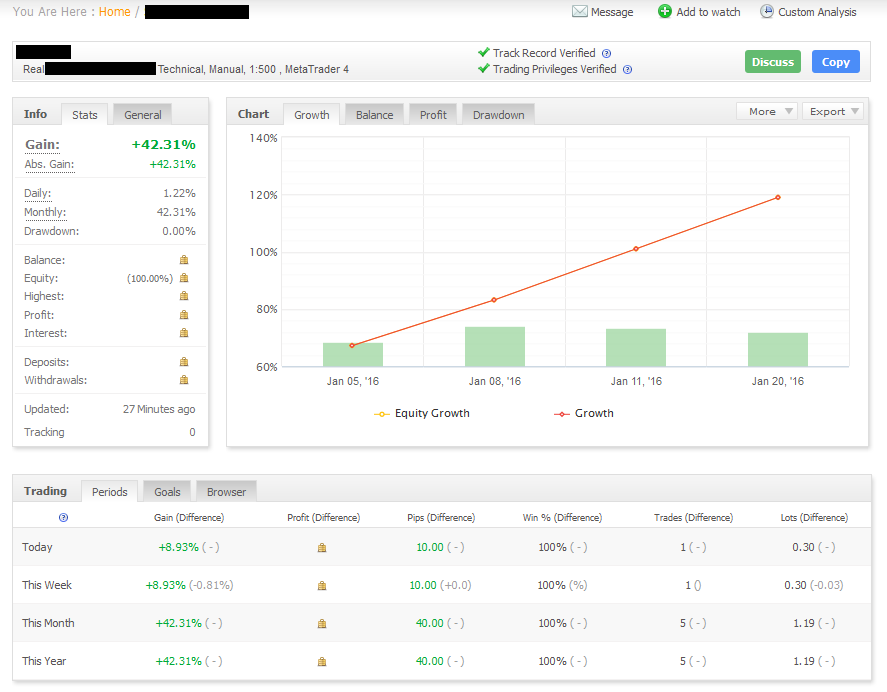
Task: Click locked profit icon in Today row
Action: pyautogui.click(x=322, y=548)
